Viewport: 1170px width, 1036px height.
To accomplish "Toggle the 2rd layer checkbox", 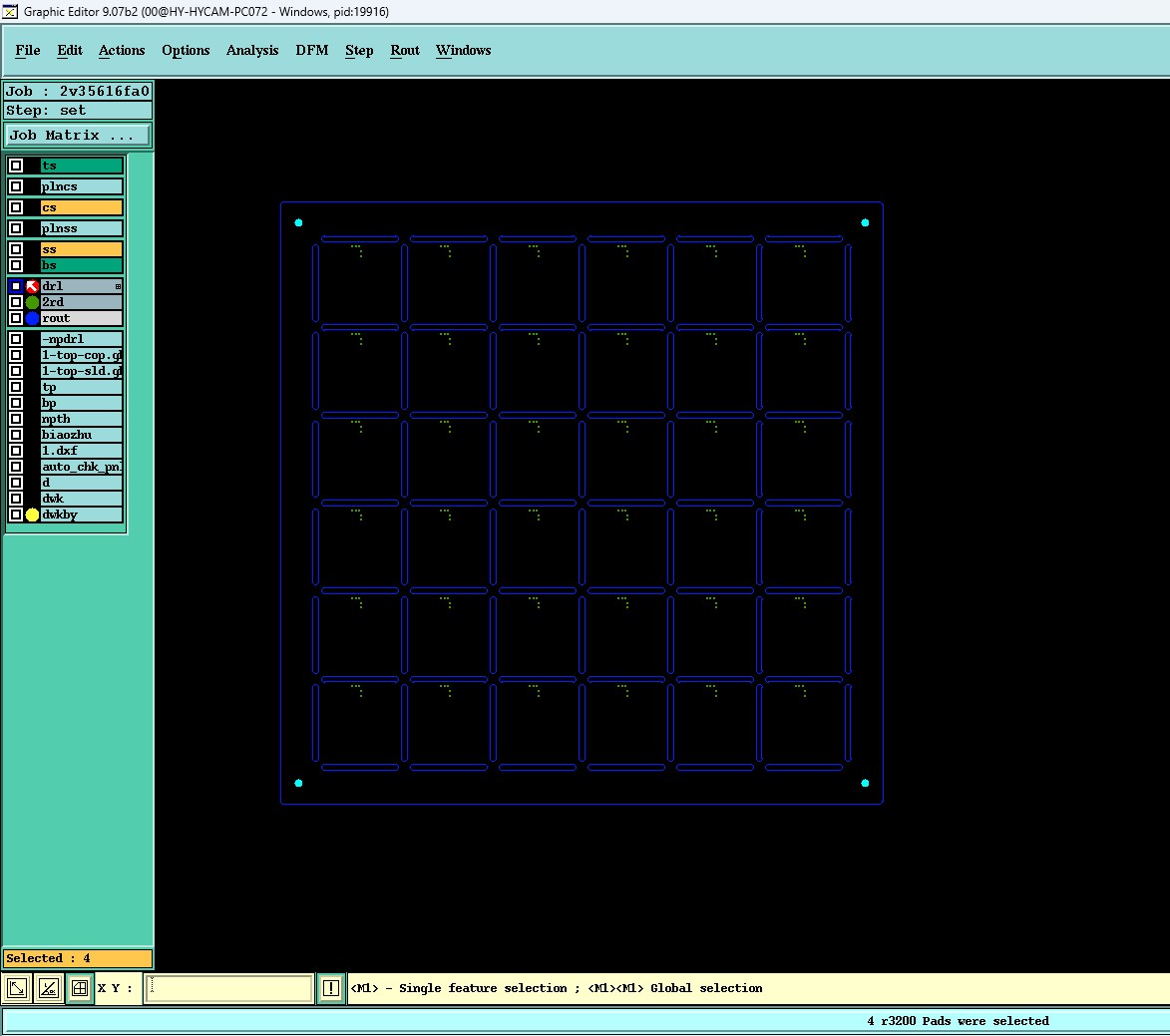I will click(x=16, y=302).
